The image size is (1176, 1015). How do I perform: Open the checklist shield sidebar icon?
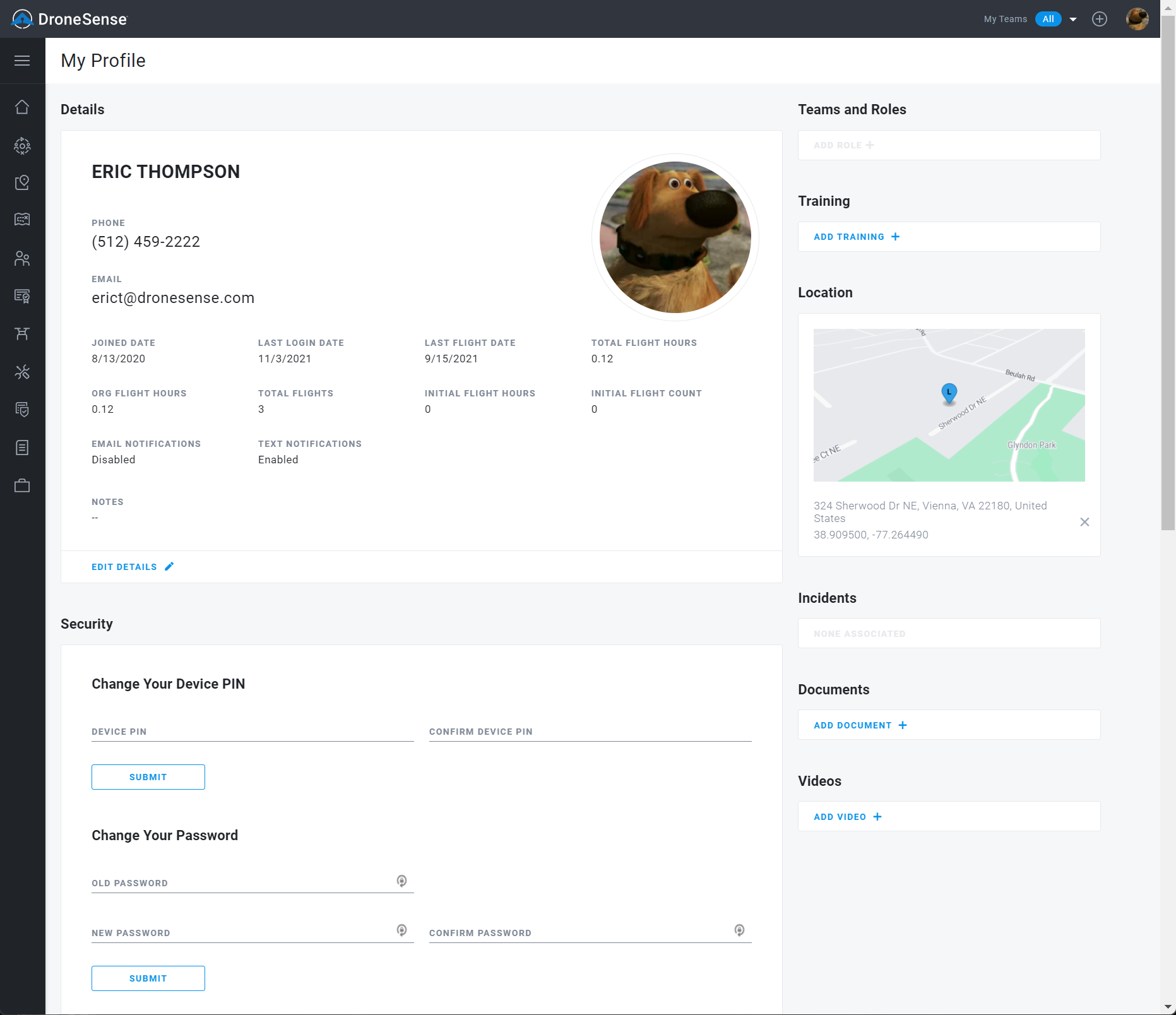click(x=22, y=410)
